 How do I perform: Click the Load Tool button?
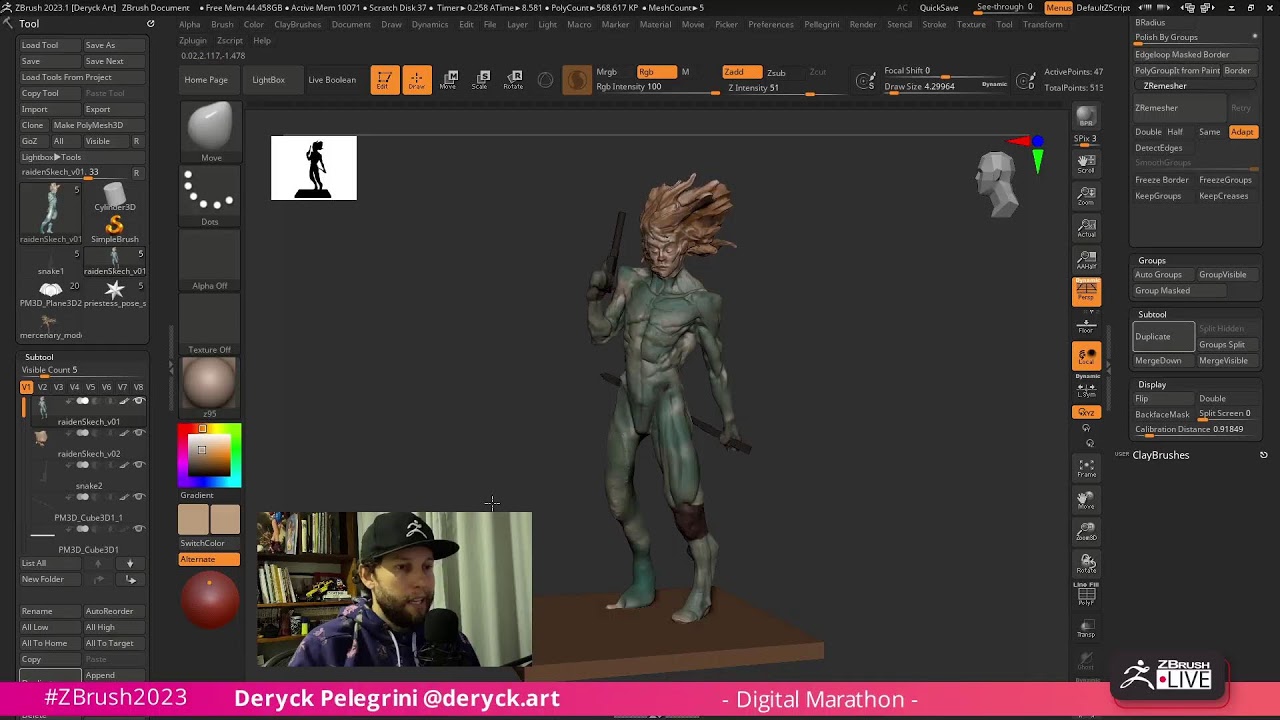pos(49,45)
